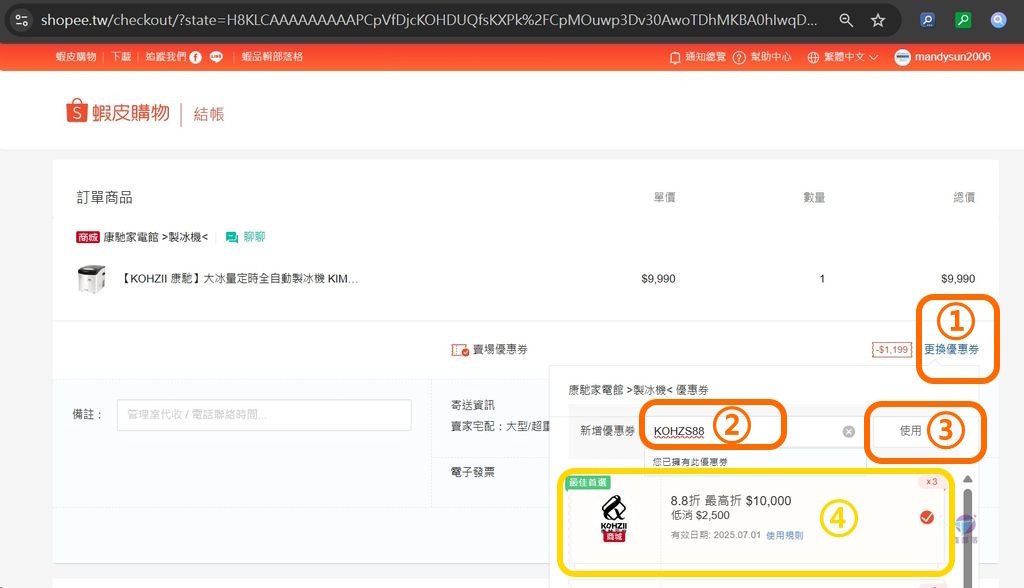Click the voucher list scrollbar thumb
Image resolution: width=1024 pixels, height=588 pixels.
[x=968, y=537]
